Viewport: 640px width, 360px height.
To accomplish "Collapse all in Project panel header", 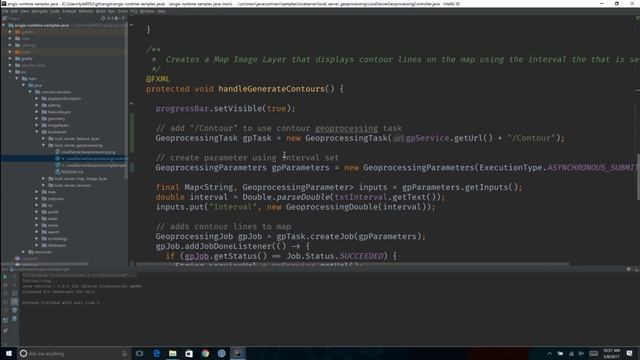I will point(109,18).
